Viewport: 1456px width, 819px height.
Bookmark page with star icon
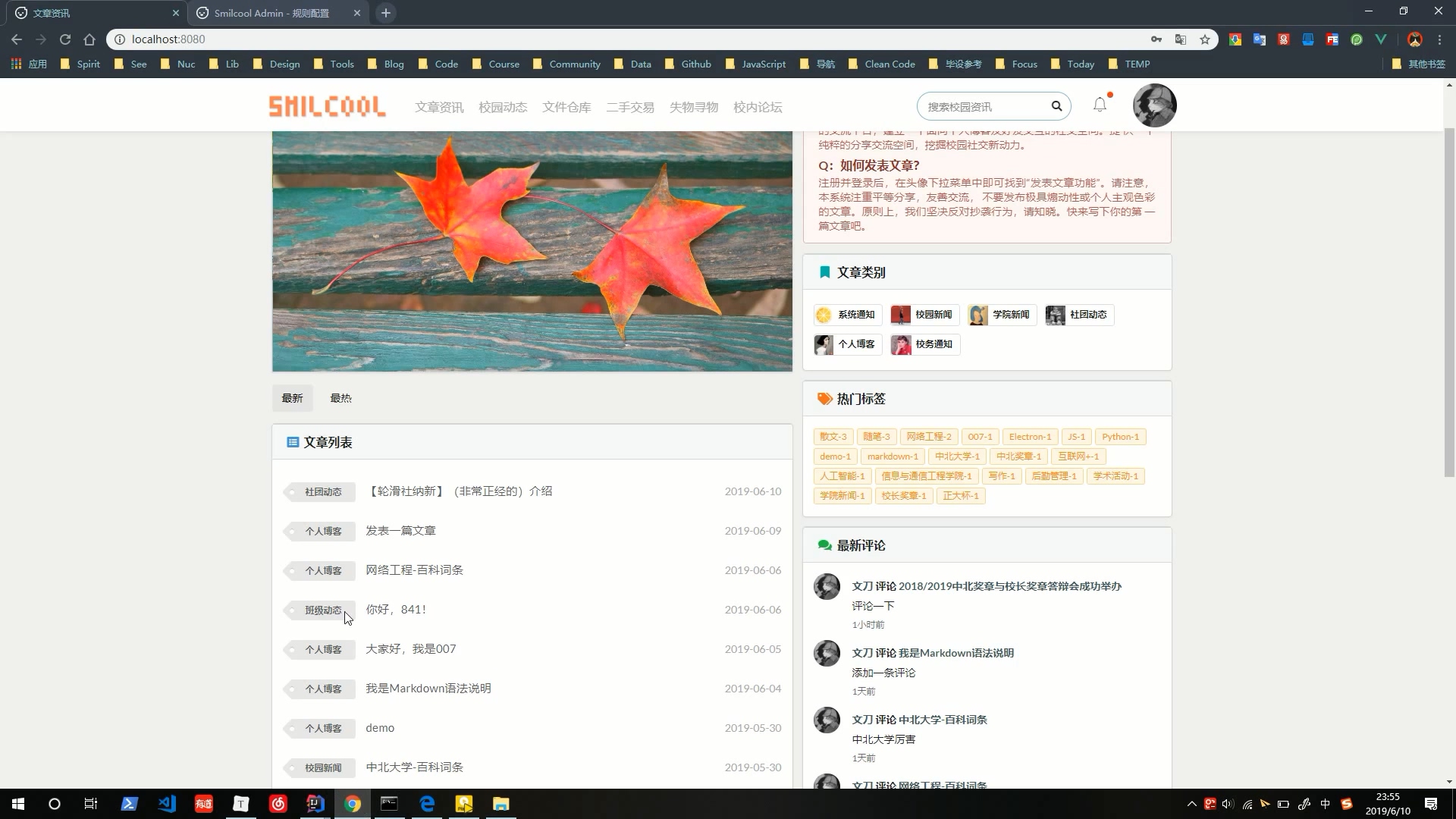(x=1205, y=39)
